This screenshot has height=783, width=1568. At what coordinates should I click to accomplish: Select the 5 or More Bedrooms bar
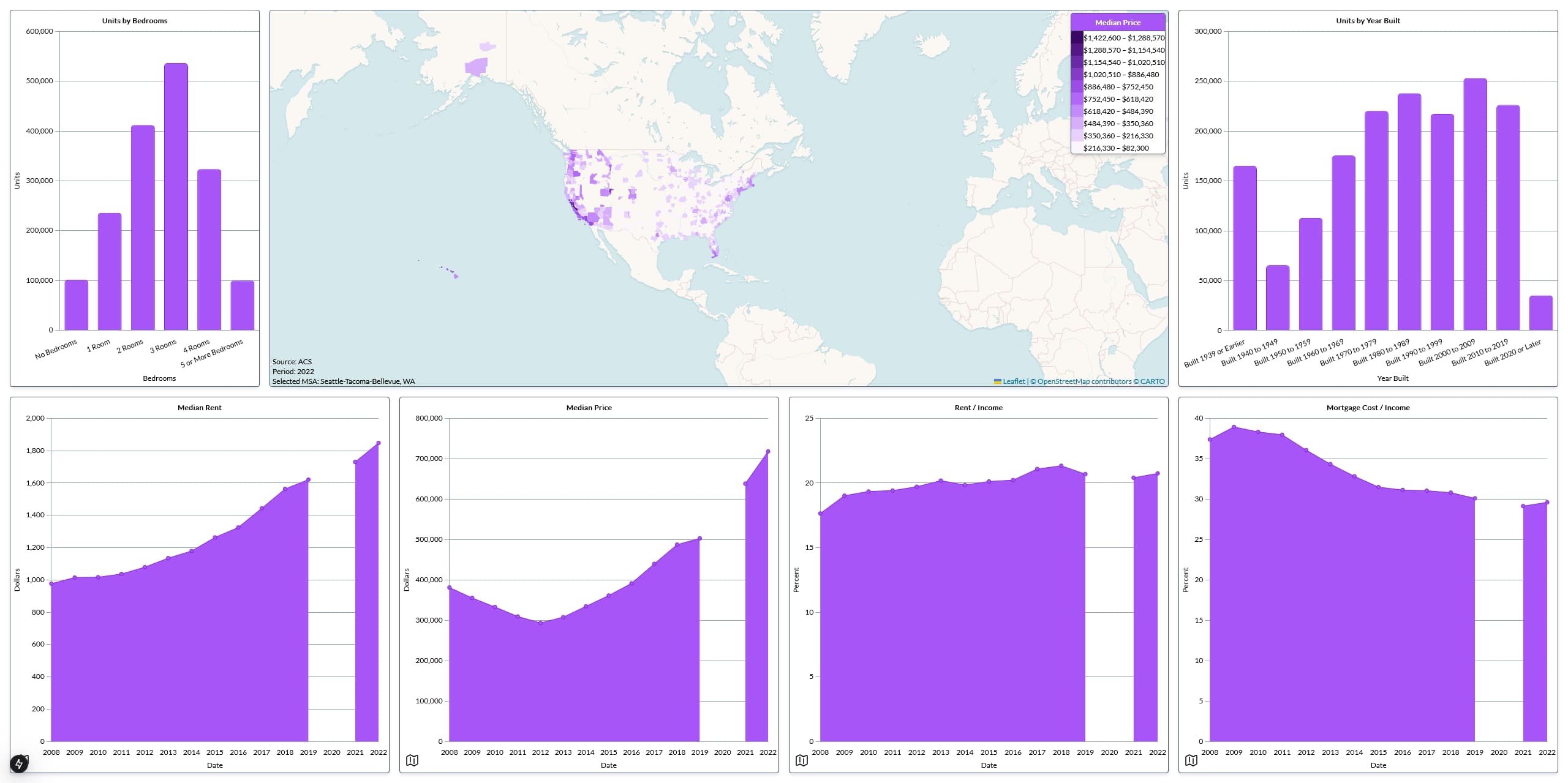click(x=243, y=305)
